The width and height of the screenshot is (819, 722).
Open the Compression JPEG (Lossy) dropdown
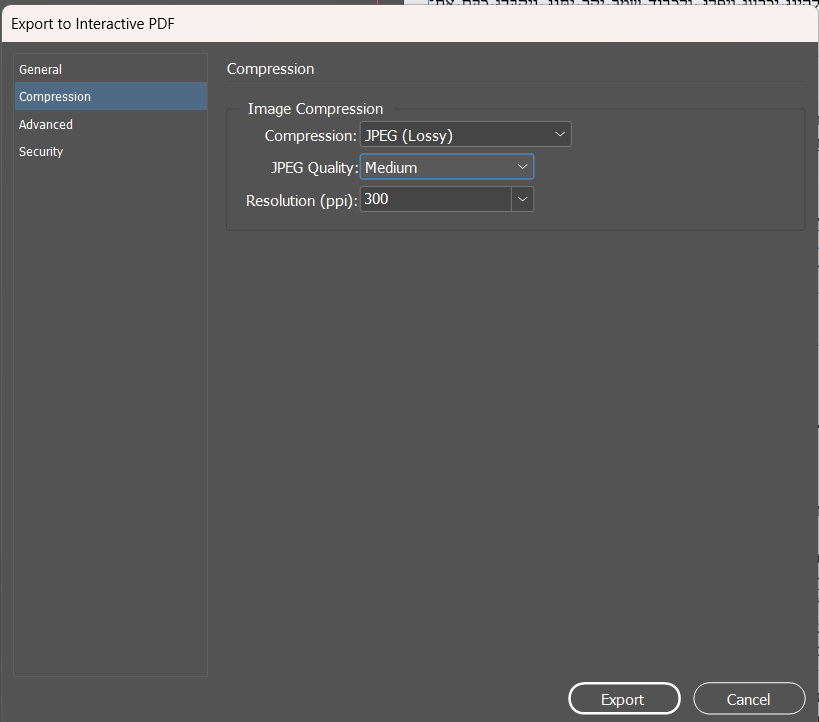coord(465,135)
